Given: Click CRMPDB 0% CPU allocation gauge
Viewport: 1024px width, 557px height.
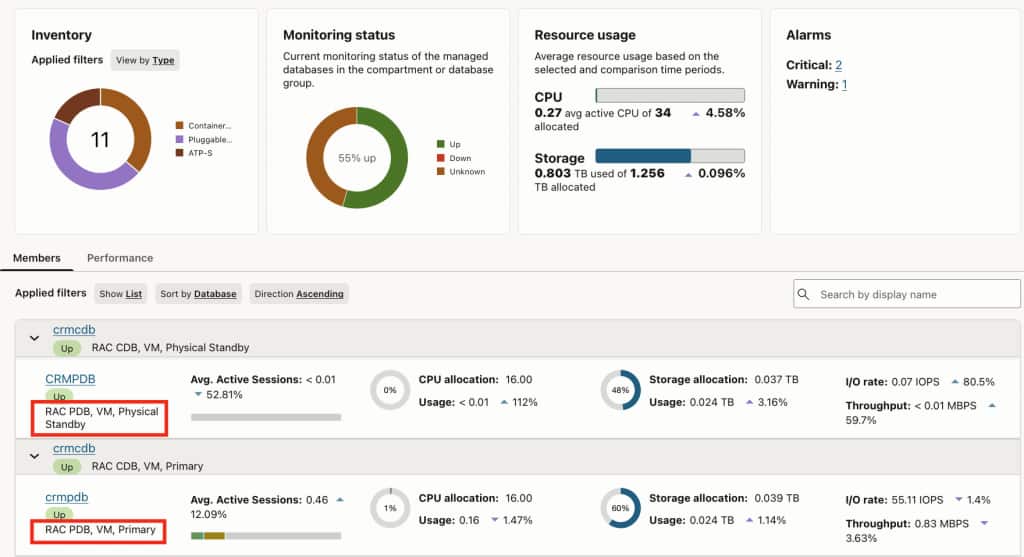Looking at the screenshot, I should click(x=390, y=390).
